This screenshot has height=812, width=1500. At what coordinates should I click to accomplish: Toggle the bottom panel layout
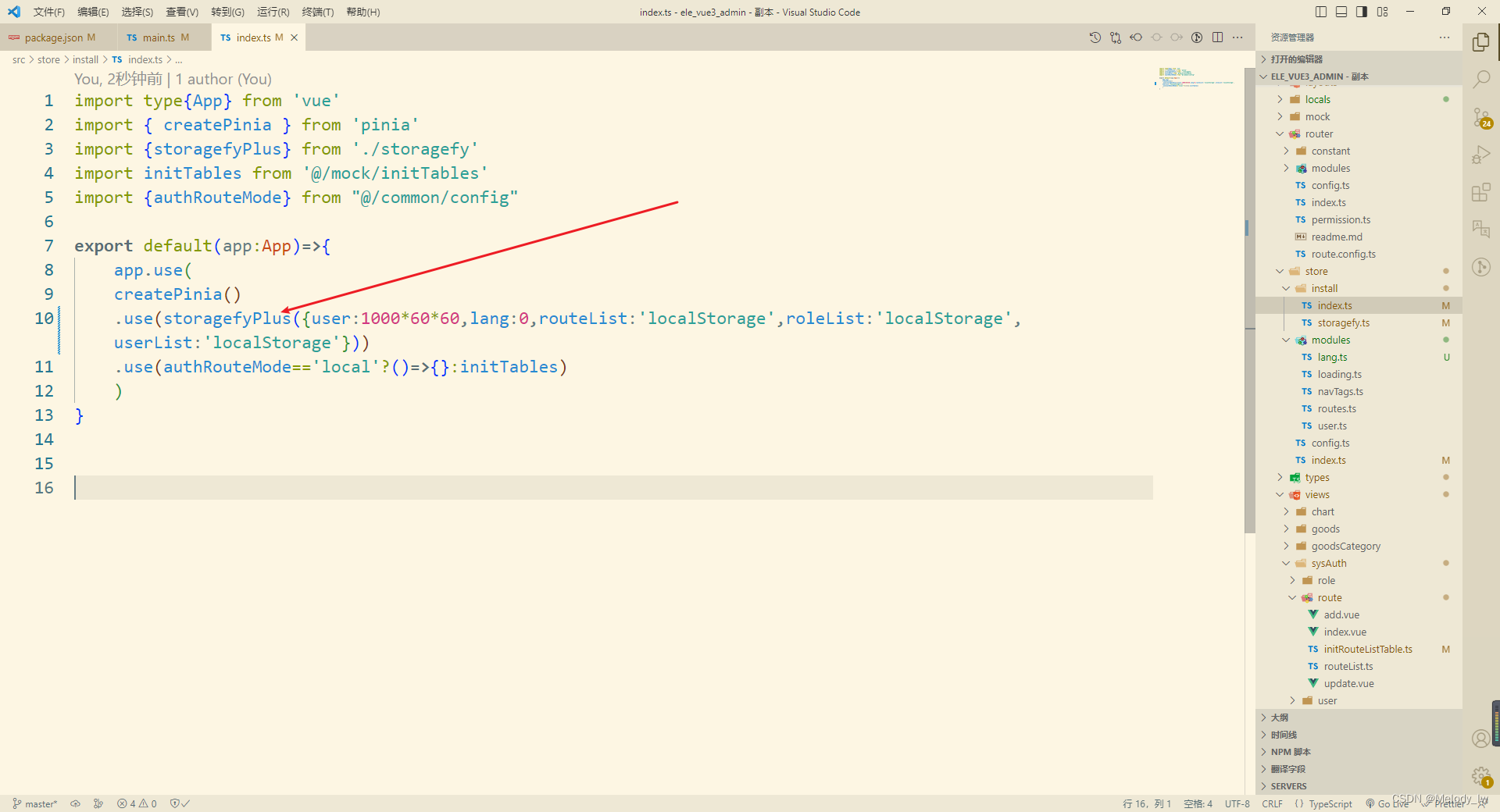click(x=1341, y=12)
